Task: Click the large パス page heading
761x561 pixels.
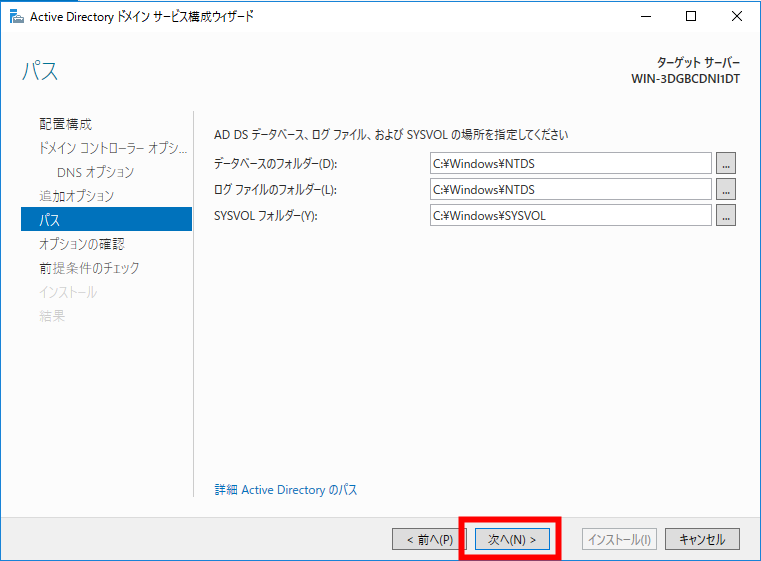Action: [40, 71]
